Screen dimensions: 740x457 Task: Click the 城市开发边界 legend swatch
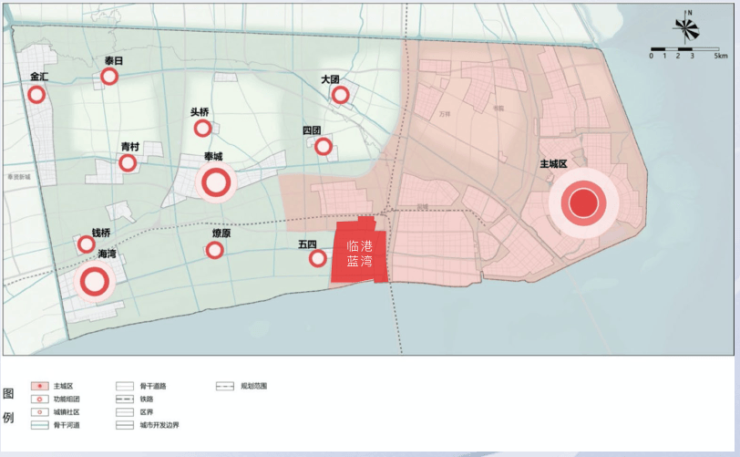pos(125,425)
